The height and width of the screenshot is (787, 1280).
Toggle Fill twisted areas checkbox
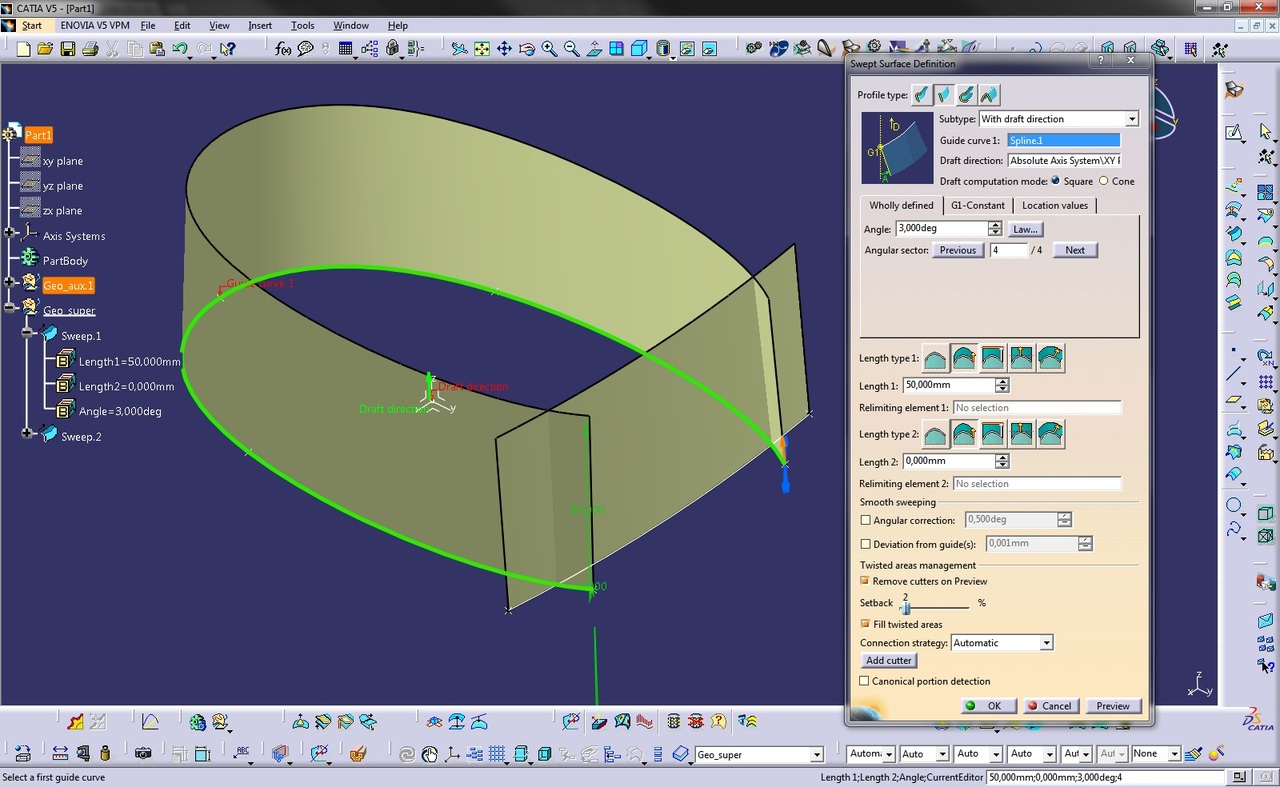(x=865, y=624)
